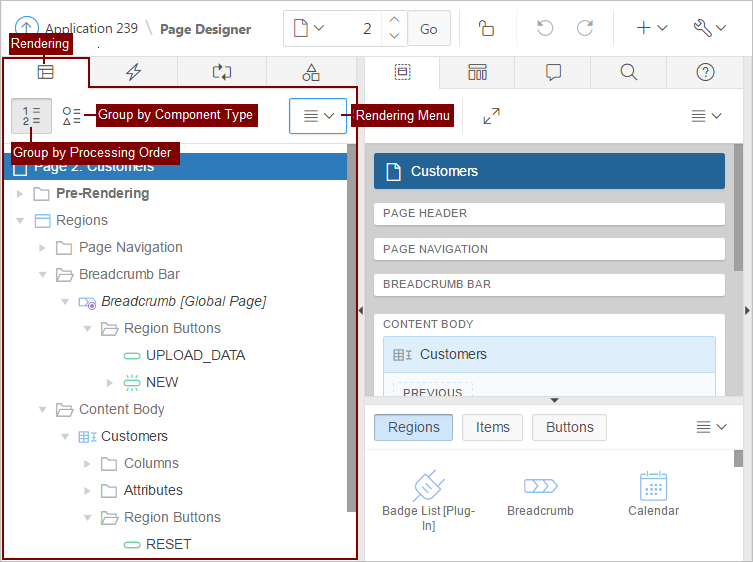Toggle Group by Component Type
This screenshot has height=562, width=753.
[72, 116]
